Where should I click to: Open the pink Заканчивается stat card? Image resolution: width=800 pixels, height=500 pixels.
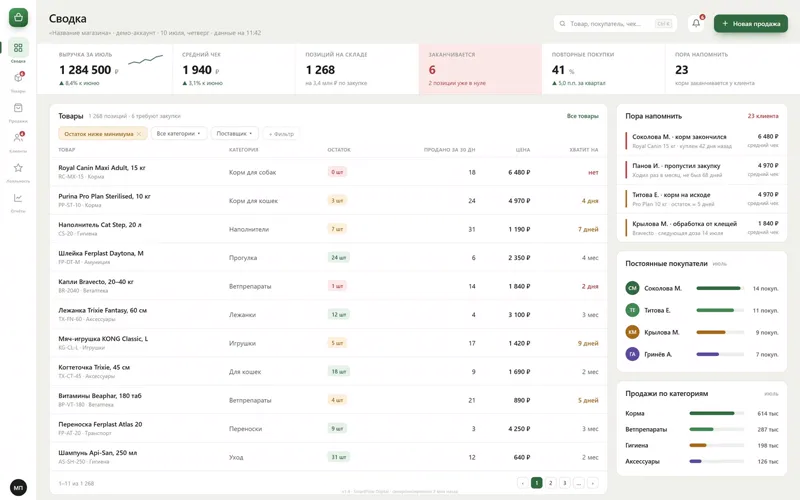click(x=480, y=69)
